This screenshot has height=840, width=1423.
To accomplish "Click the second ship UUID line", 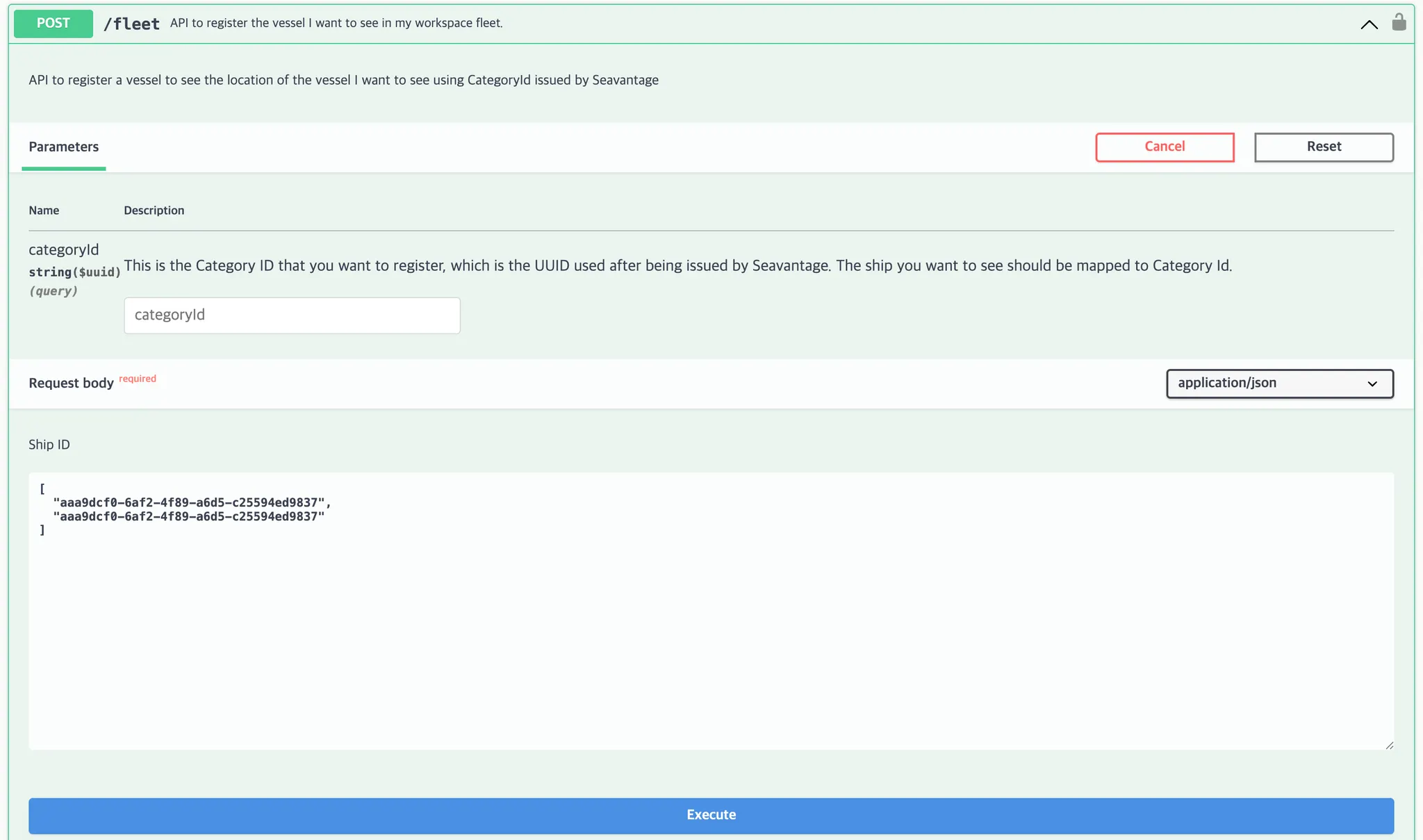I will tap(189, 516).
